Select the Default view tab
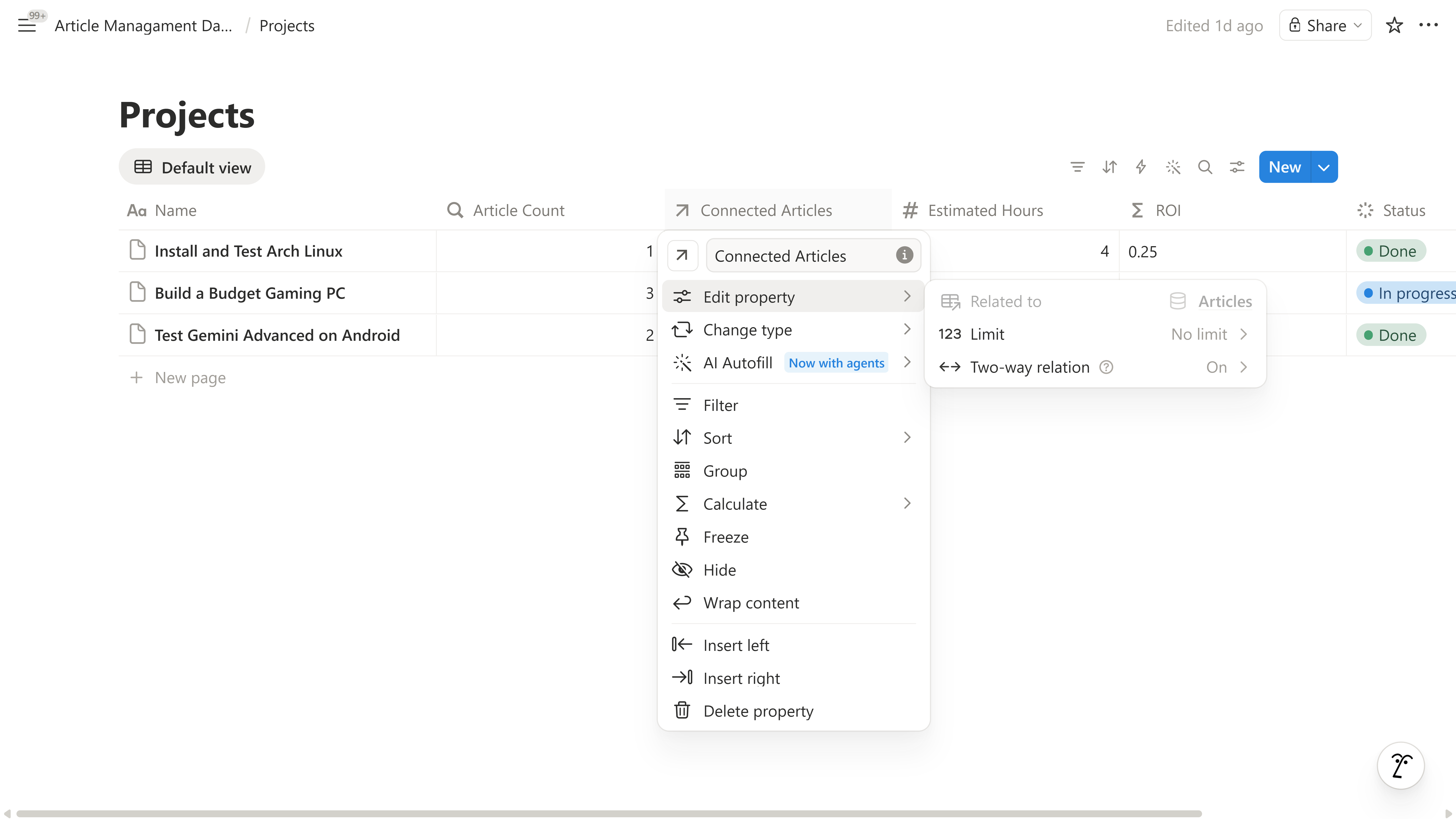This screenshot has height=819, width=1456. [x=192, y=167]
